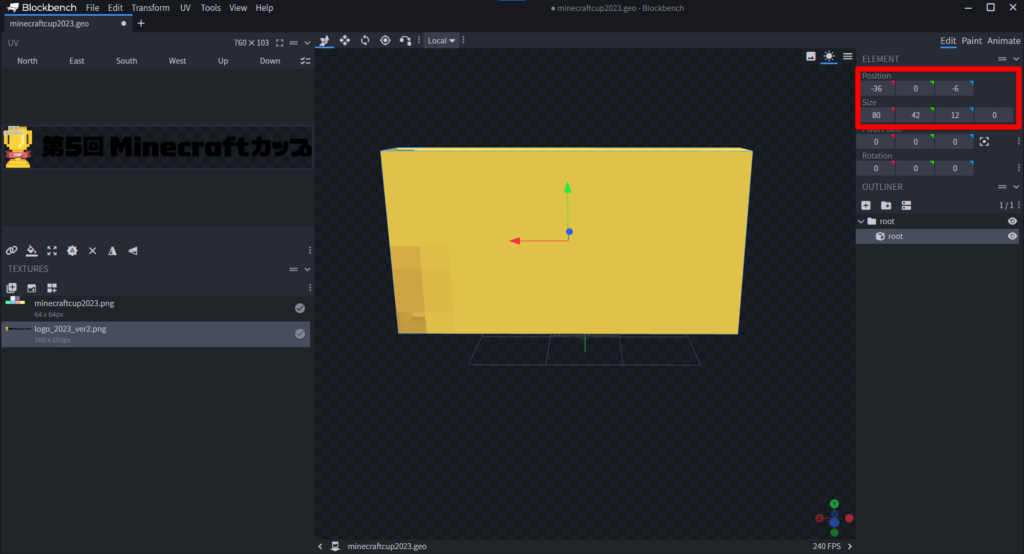Select the Move tool in viewport toolbar
The image size is (1024, 554).
pos(345,41)
